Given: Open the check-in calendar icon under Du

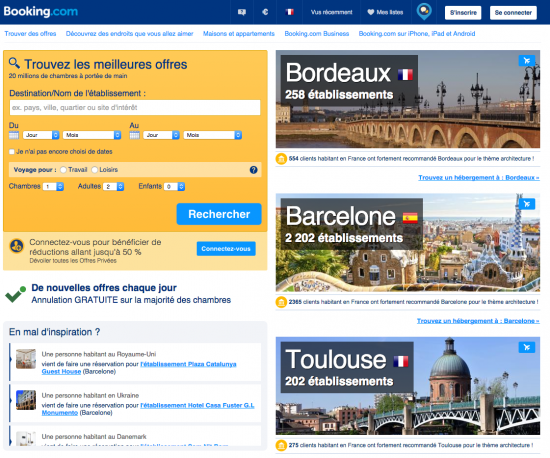Looking at the screenshot, I should 14,135.
